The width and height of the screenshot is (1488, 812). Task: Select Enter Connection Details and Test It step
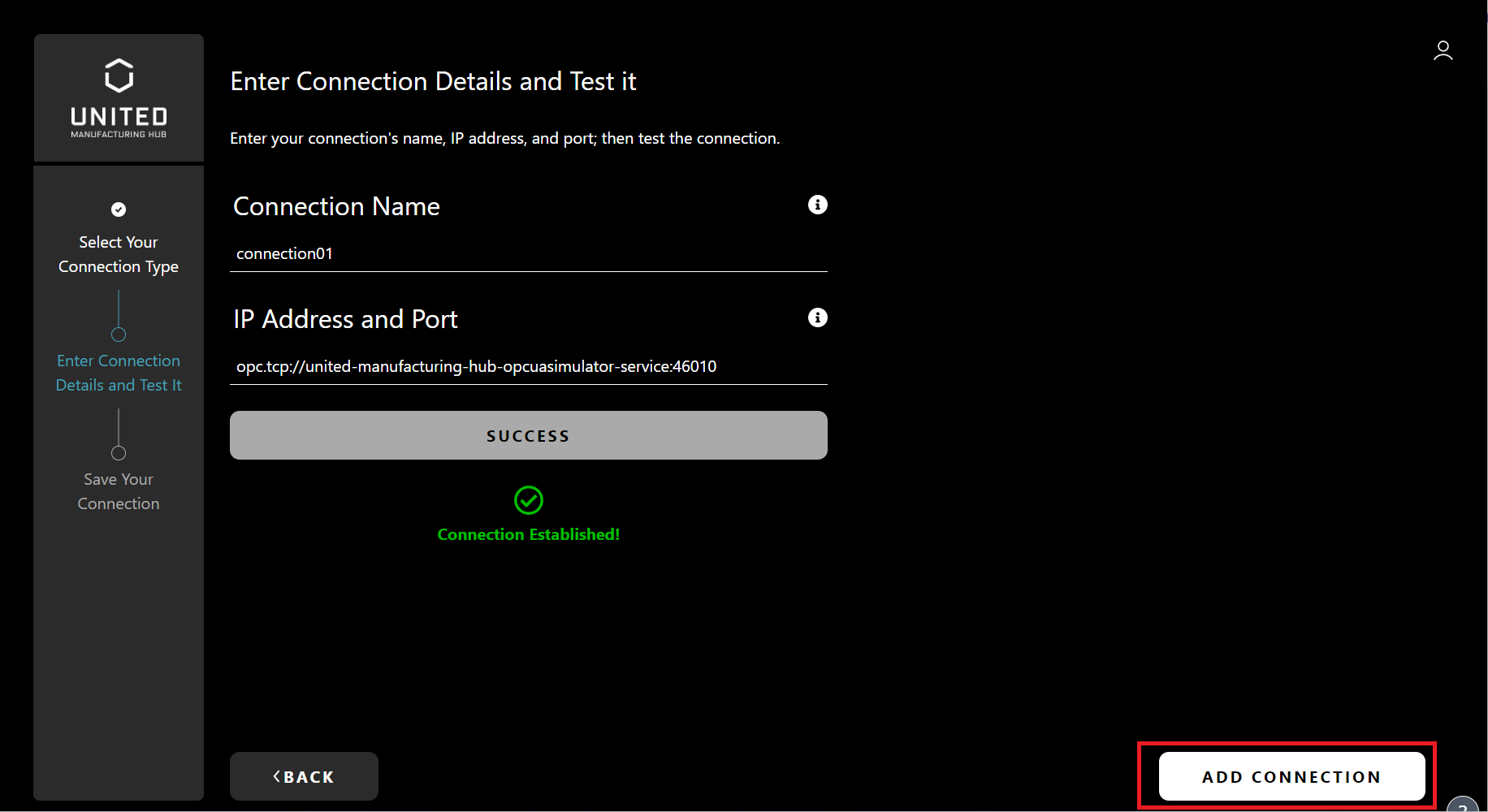click(119, 373)
